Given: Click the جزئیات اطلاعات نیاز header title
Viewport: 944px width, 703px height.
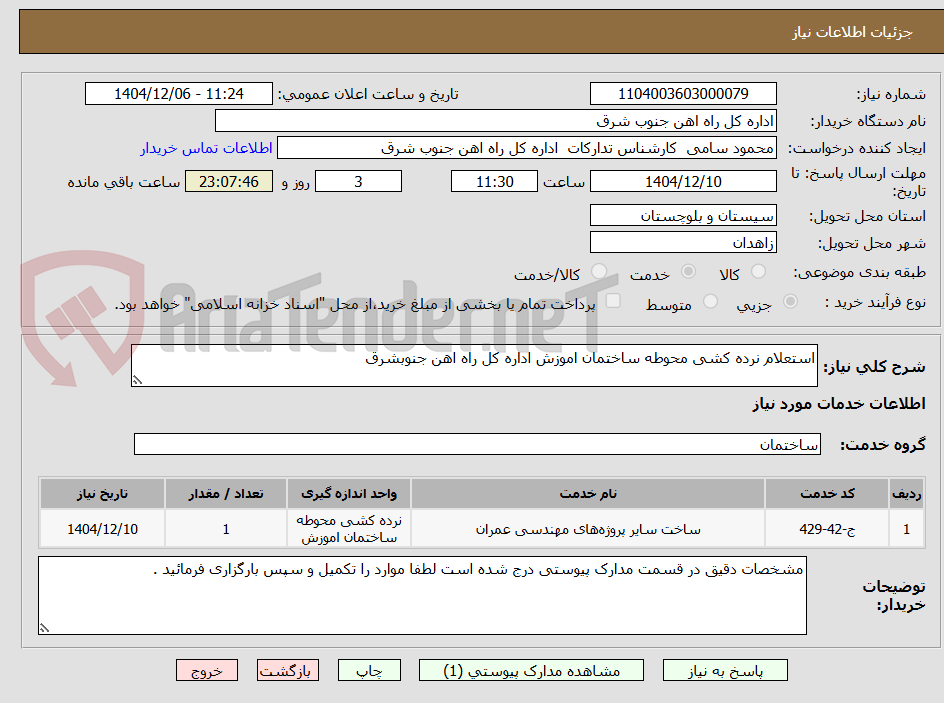Looking at the screenshot, I should coord(852,32).
